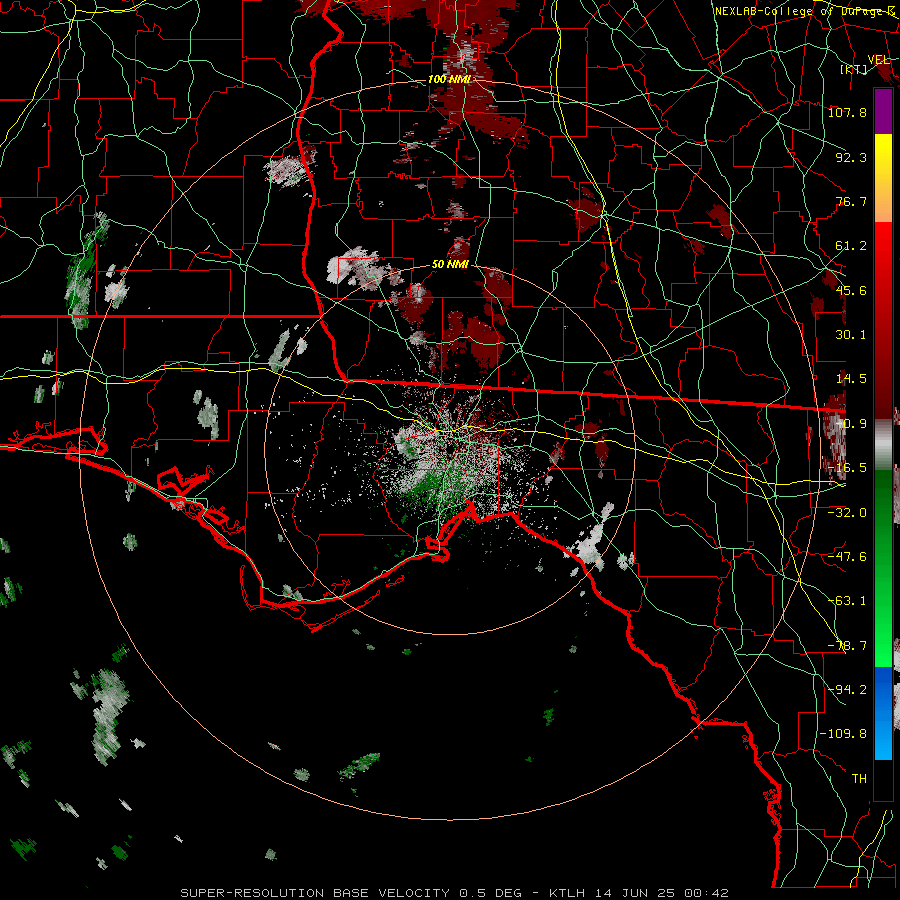This screenshot has width=900, height=900.
Task: Click the NEXLAB-College of DuPage credit text
Action: click(805, 11)
